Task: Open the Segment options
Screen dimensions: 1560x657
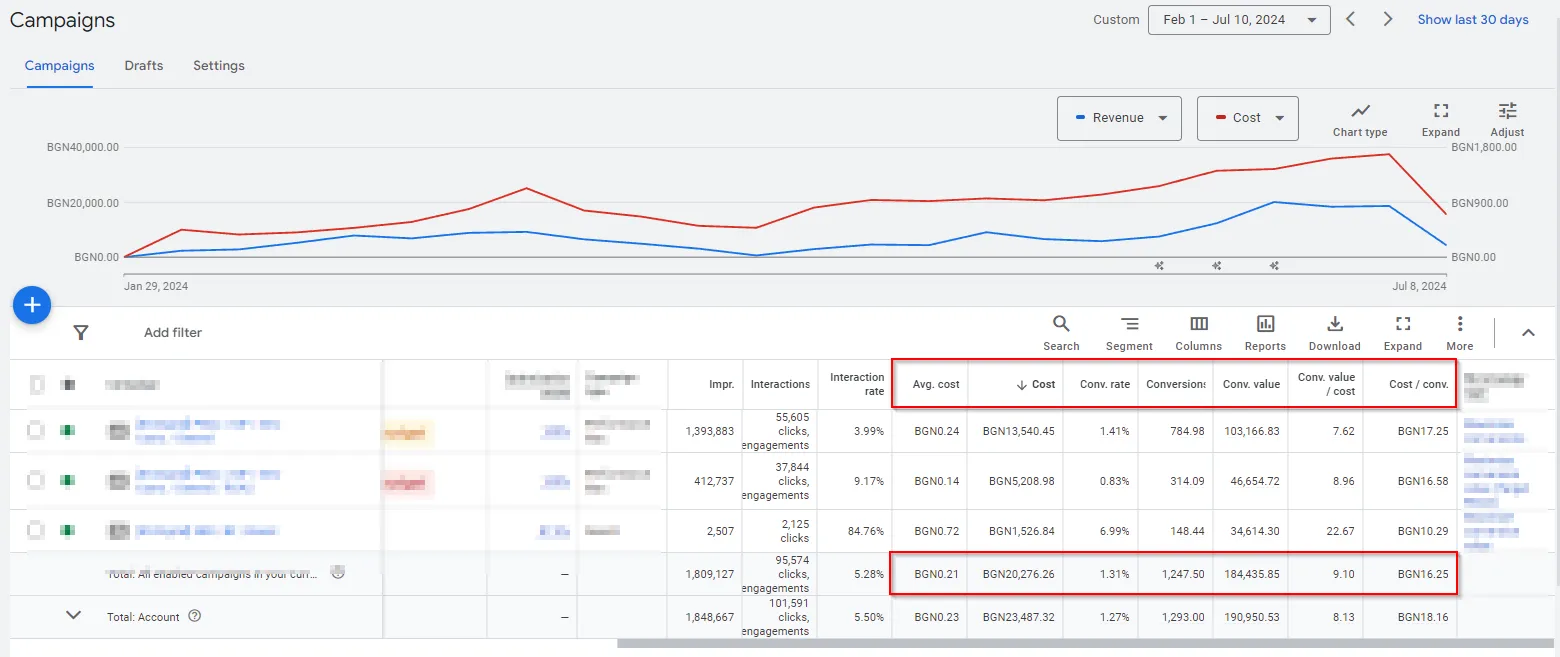Action: 1129,332
